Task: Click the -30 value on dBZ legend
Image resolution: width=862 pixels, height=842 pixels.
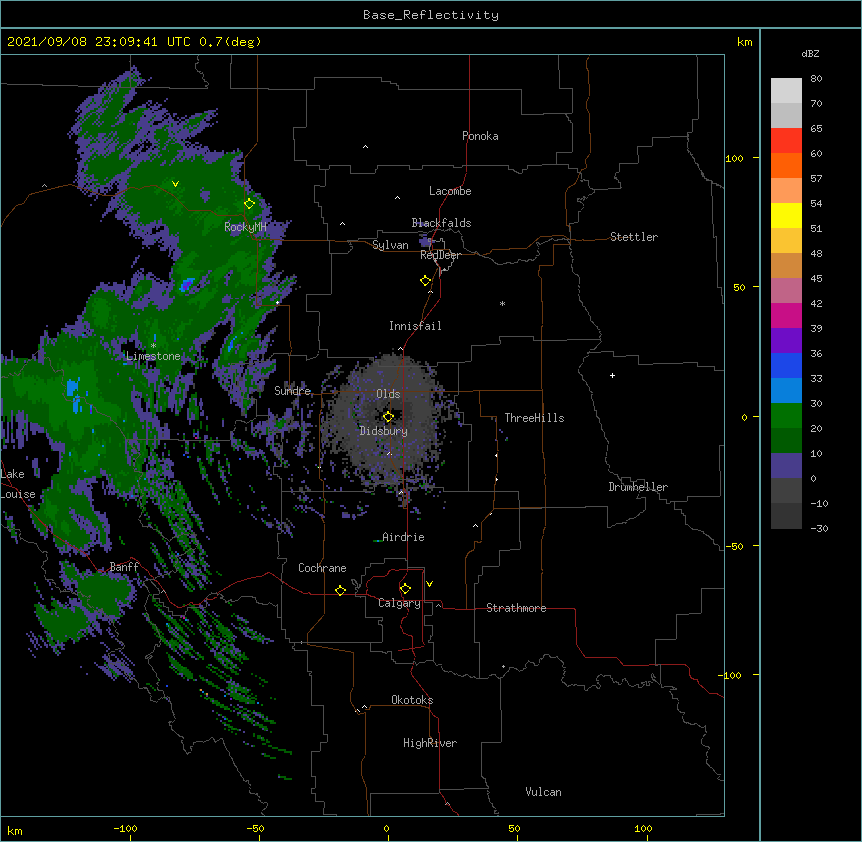Action: click(x=819, y=529)
